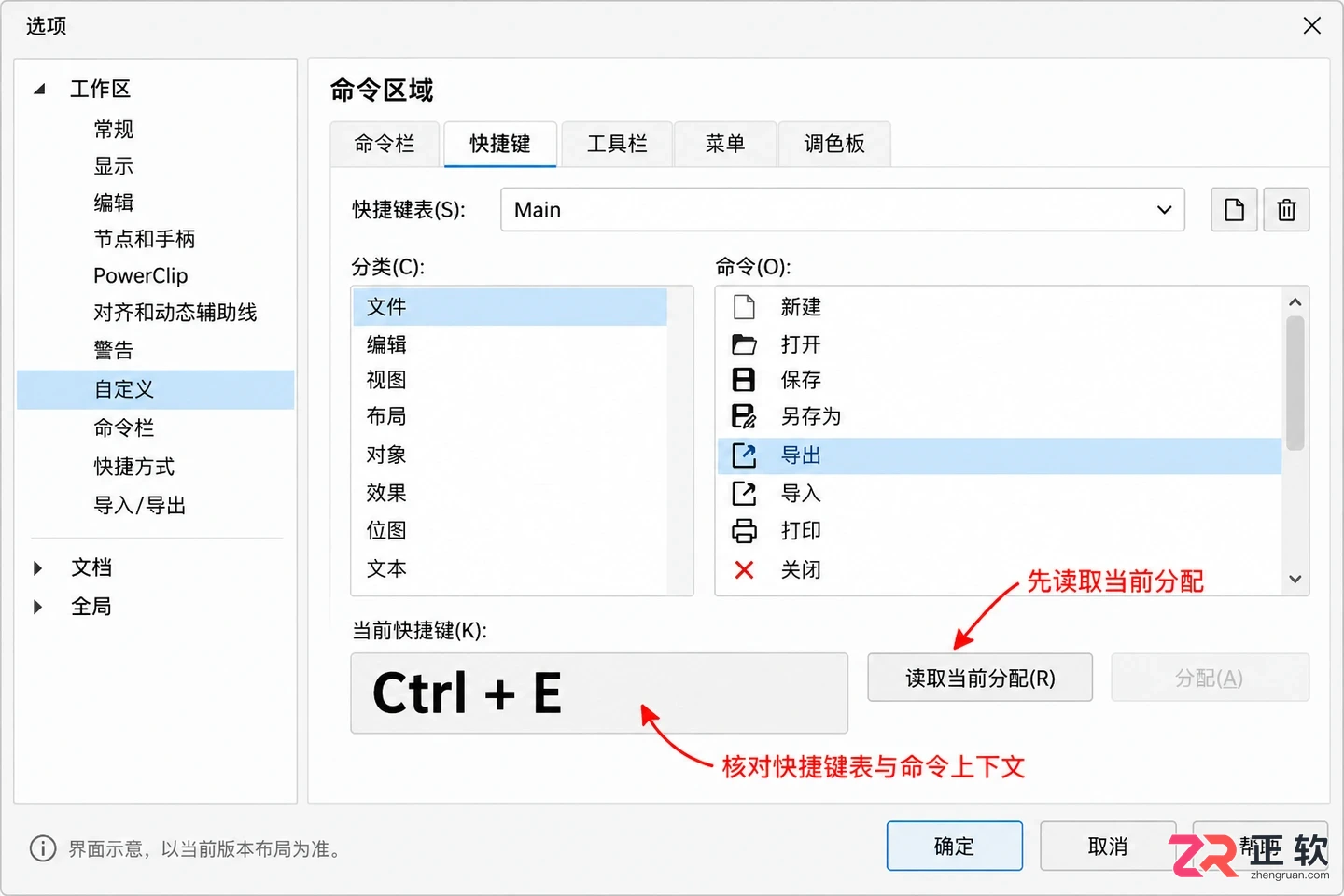The width and height of the screenshot is (1344, 896).
Task: Open PowerClip settings in the sidebar
Action: pos(141,275)
